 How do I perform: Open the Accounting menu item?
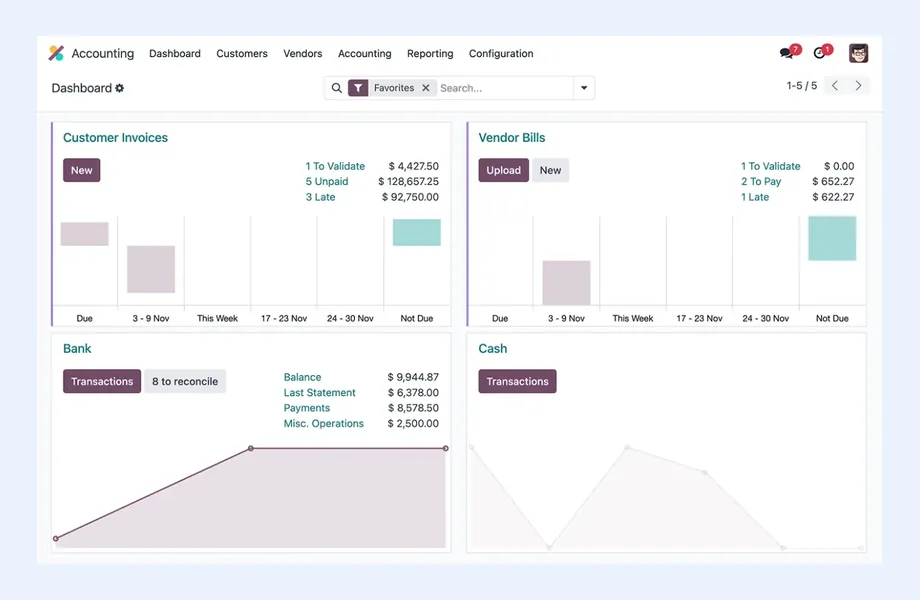coord(364,53)
